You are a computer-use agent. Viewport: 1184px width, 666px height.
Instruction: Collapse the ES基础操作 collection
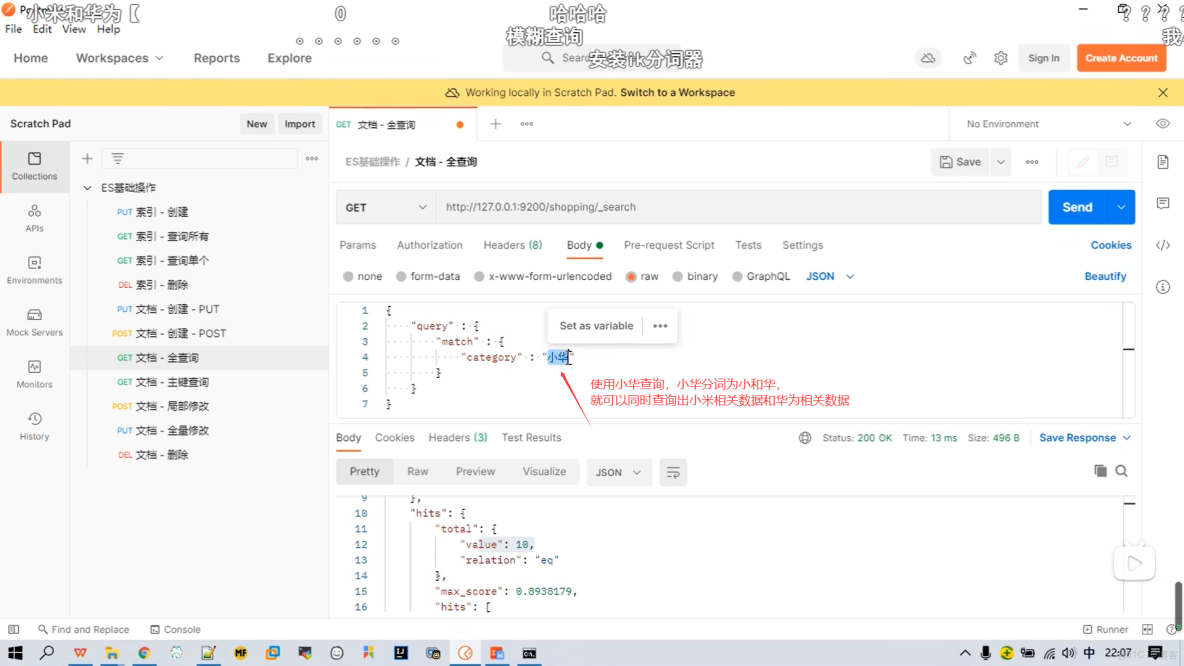(88, 187)
